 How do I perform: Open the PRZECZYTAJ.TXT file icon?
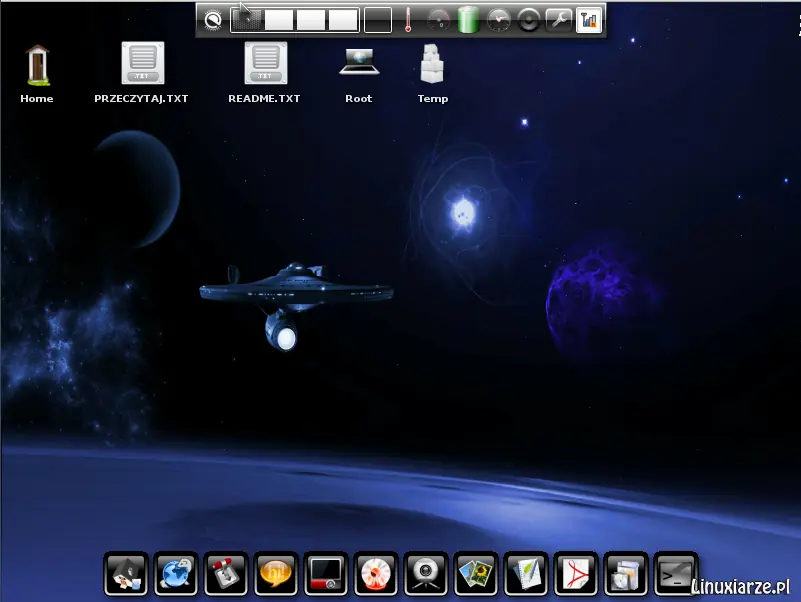143,63
